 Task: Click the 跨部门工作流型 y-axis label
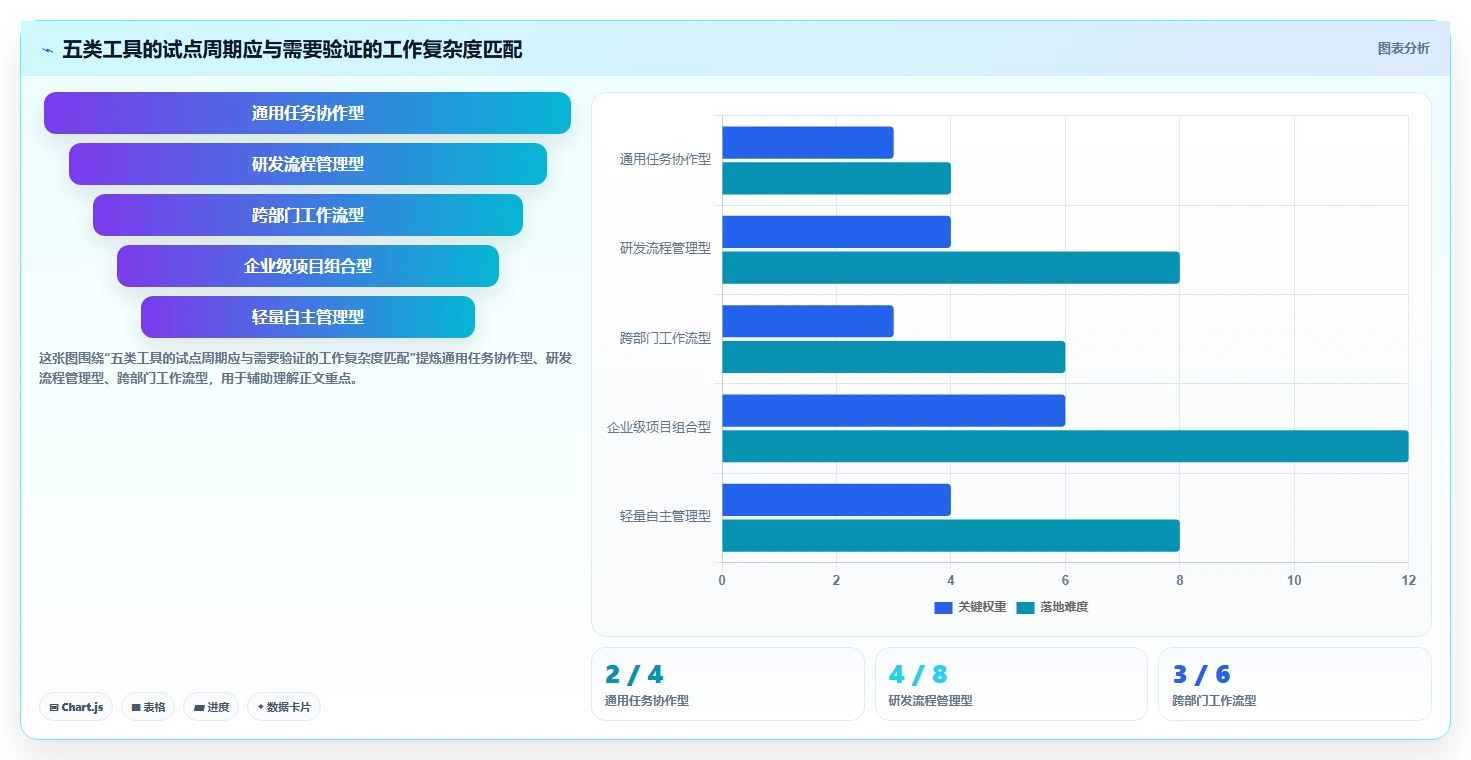click(x=665, y=338)
